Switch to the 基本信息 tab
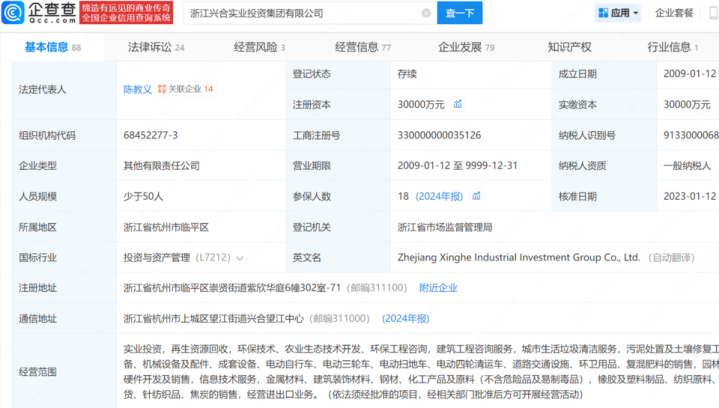 (53, 47)
